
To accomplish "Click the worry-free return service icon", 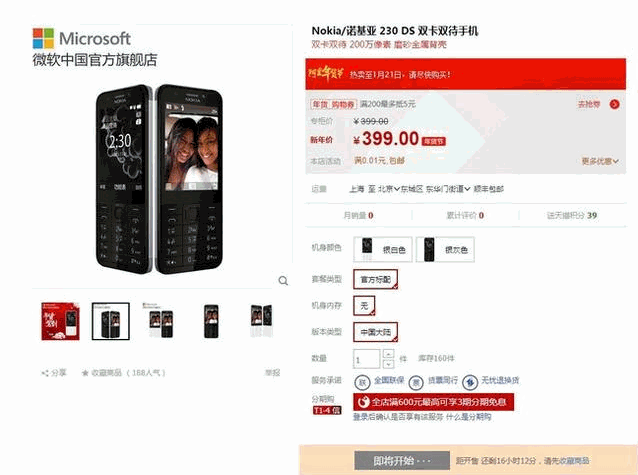I will tap(470, 382).
